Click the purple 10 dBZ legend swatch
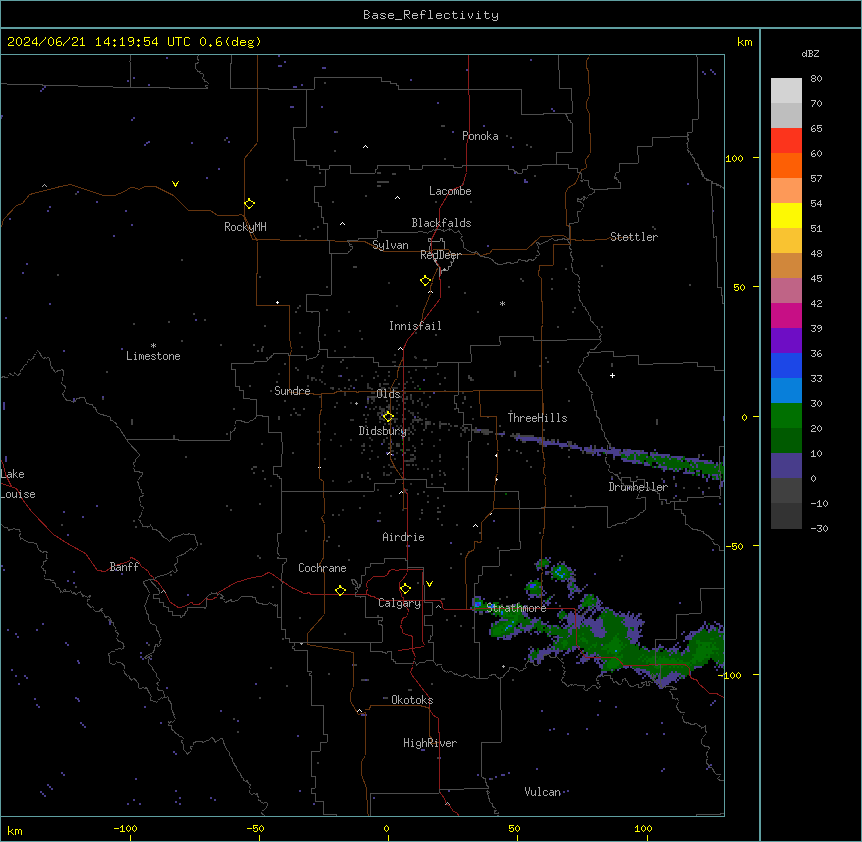The height and width of the screenshot is (842, 862). click(x=786, y=466)
